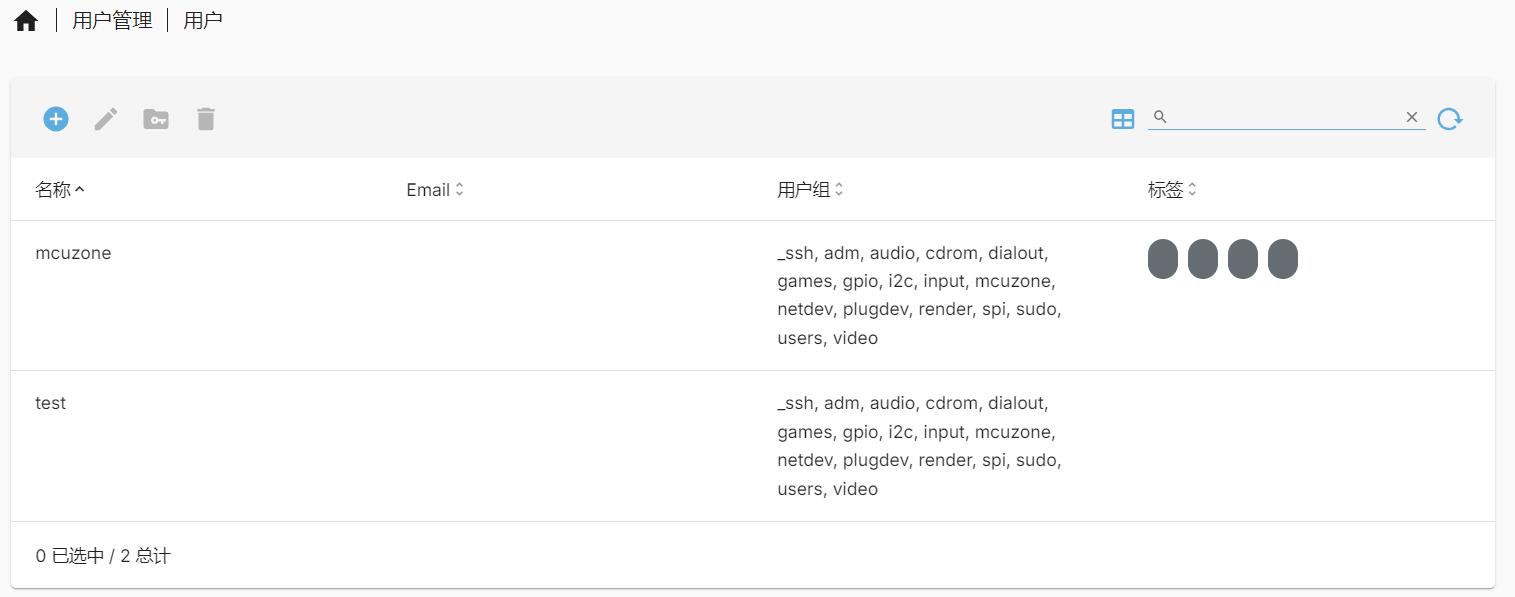Screen dimensions: 1515x597
Task: Focus the search input field
Action: (1286, 117)
